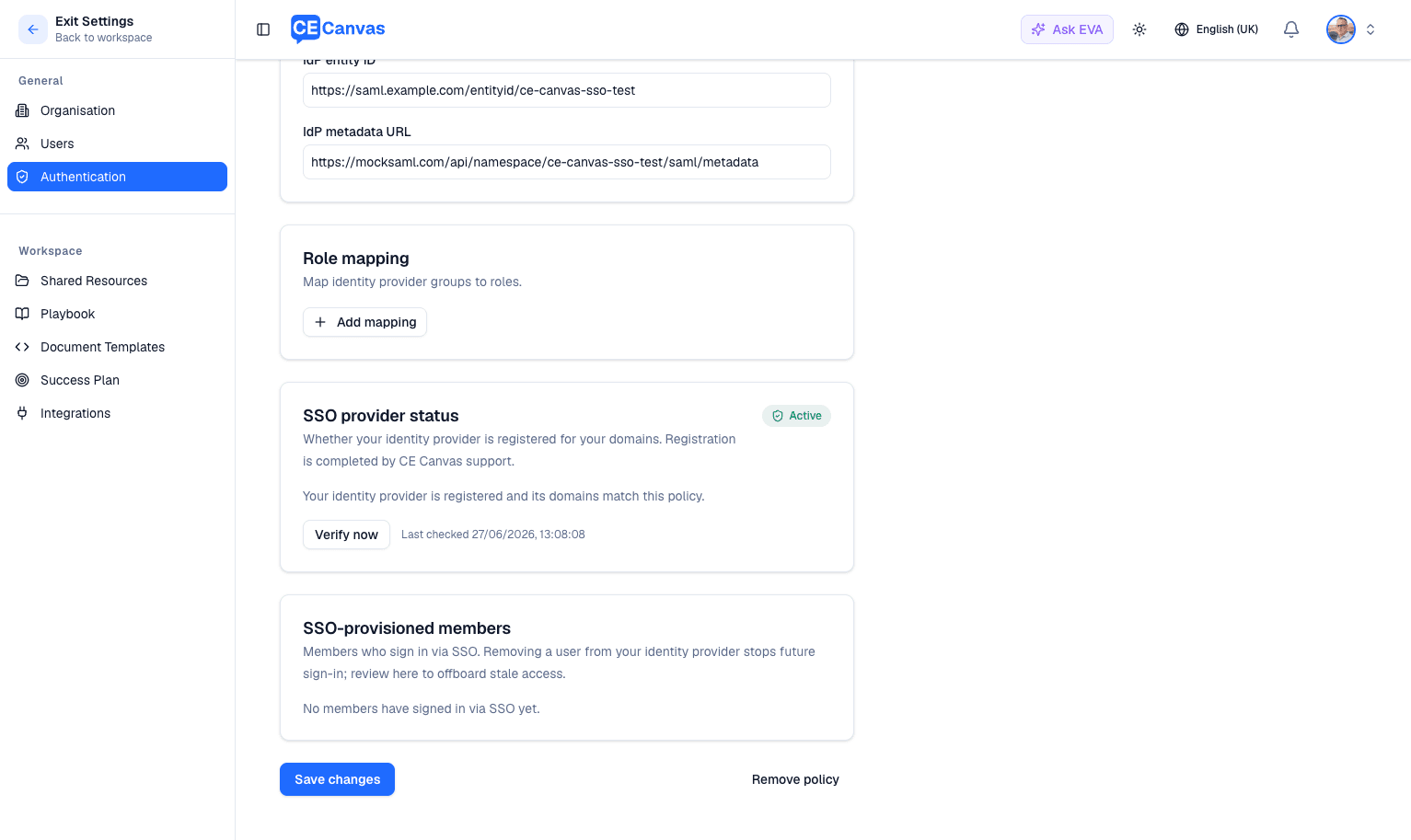This screenshot has width=1411, height=840.
Task: Open Shared Resources
Action: point(117,281)
